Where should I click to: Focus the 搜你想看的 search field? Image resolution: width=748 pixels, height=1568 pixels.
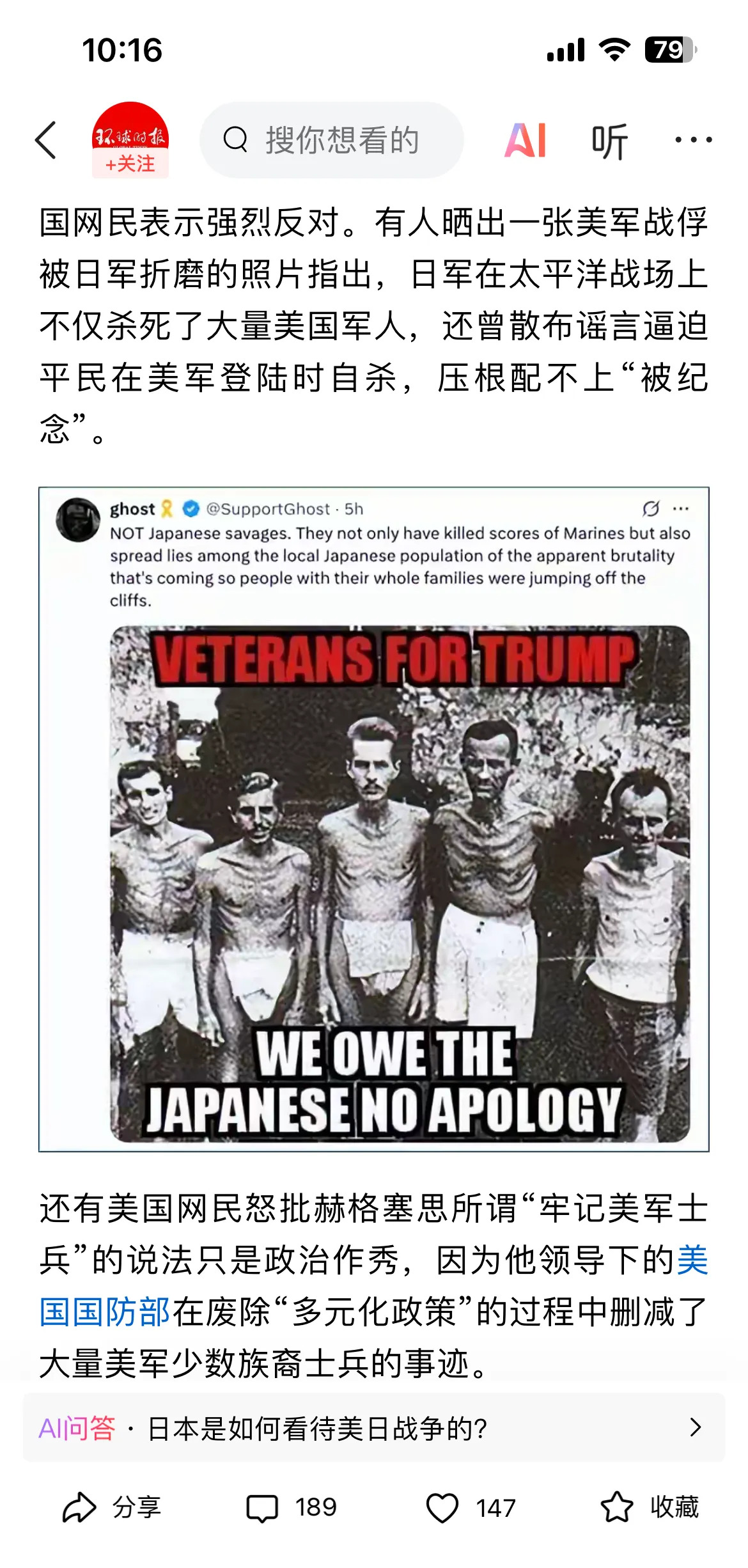pyautogui.click(x=332, y=140)
